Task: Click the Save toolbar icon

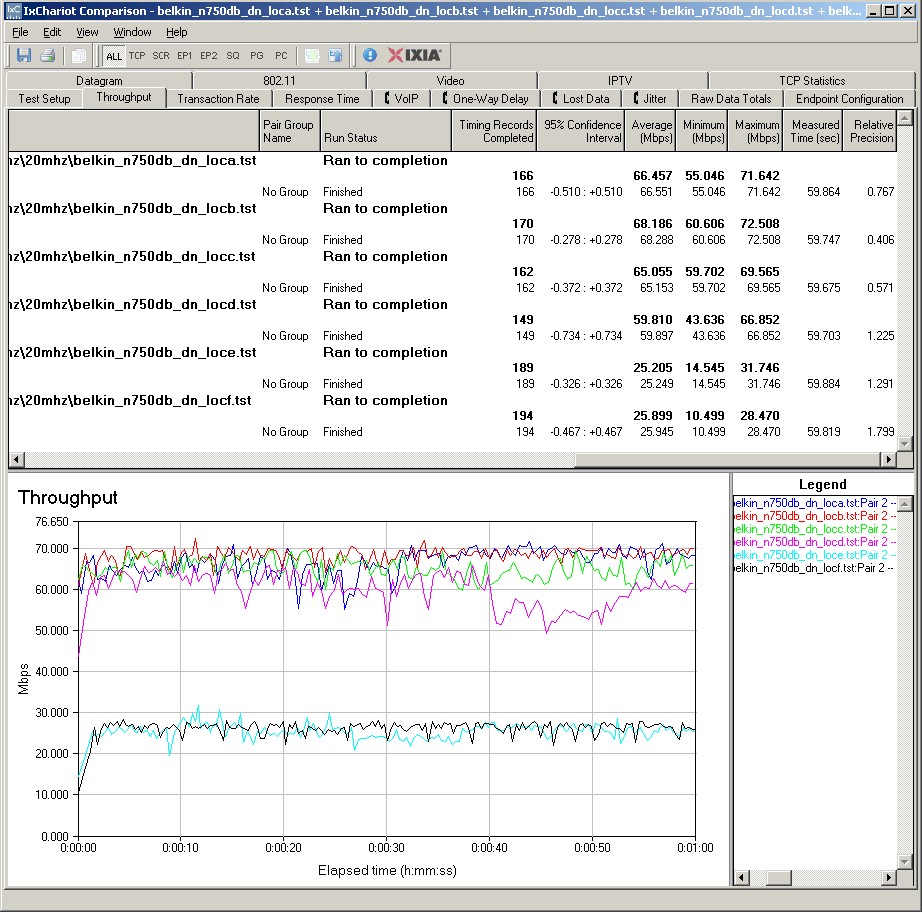Action: click(24, 56)
